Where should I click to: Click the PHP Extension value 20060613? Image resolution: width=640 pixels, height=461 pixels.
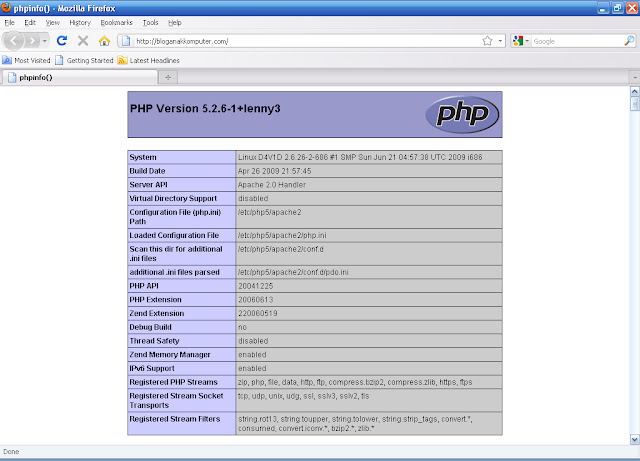256,300
